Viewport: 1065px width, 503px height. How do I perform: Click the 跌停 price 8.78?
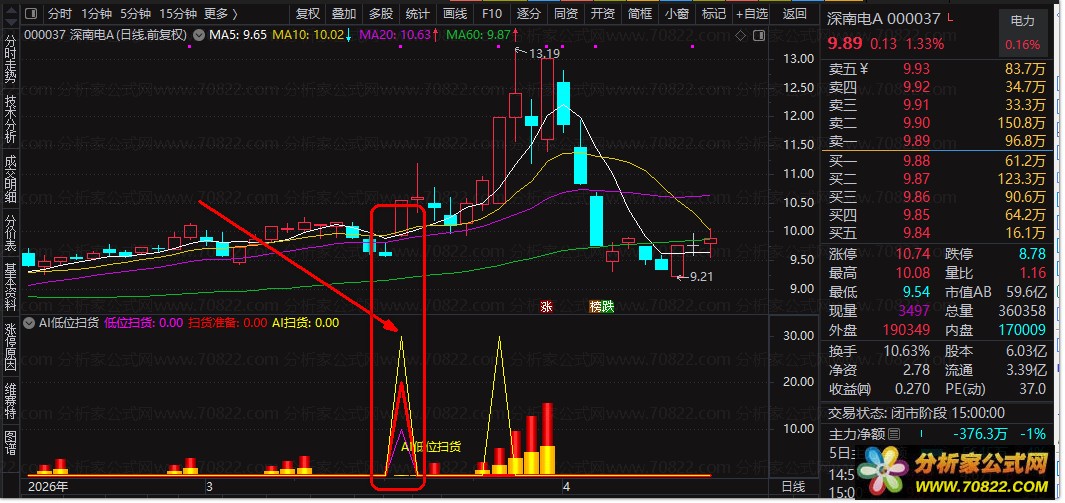[x=1031, y=255]
